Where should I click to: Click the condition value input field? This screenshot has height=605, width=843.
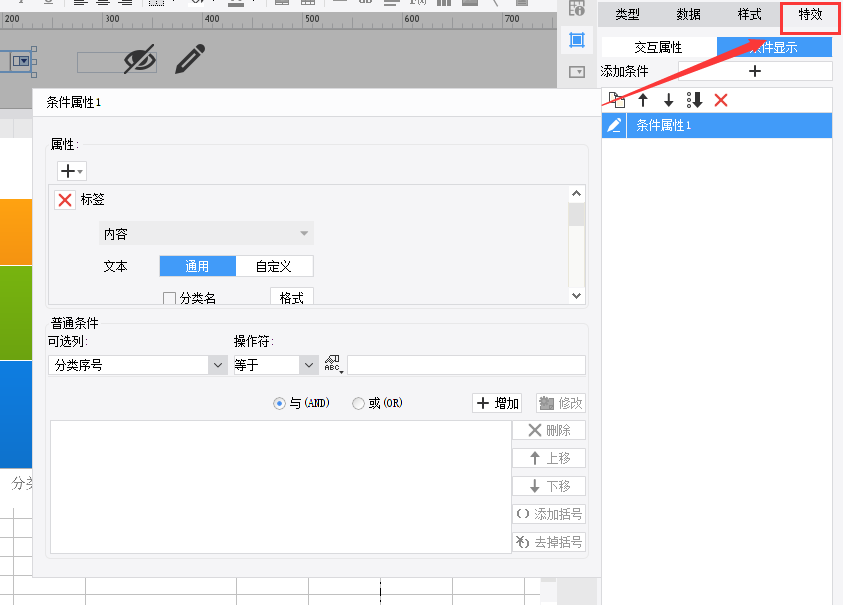point(466,365)
